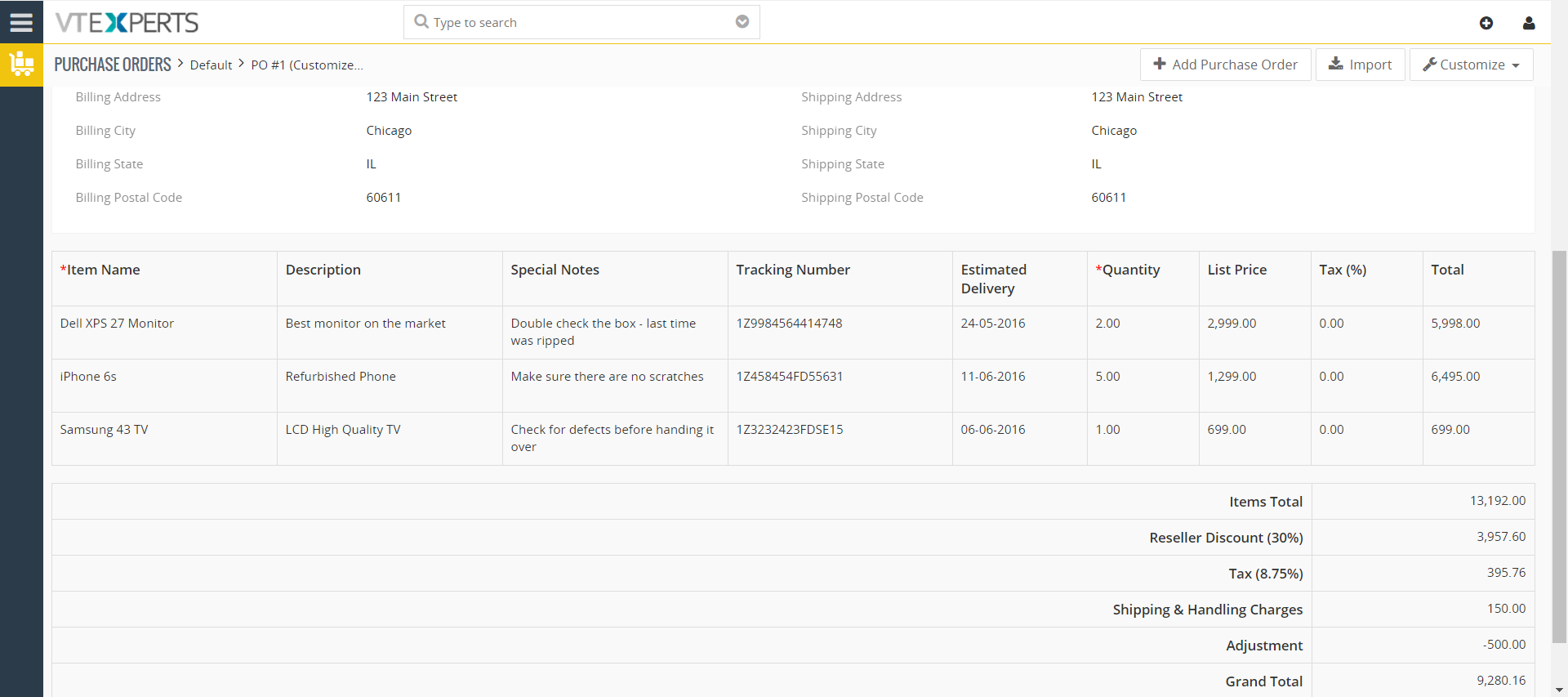Click Billing Address value 123 Main Street
The image size is (1568, 697).
[x=412, y=97]
